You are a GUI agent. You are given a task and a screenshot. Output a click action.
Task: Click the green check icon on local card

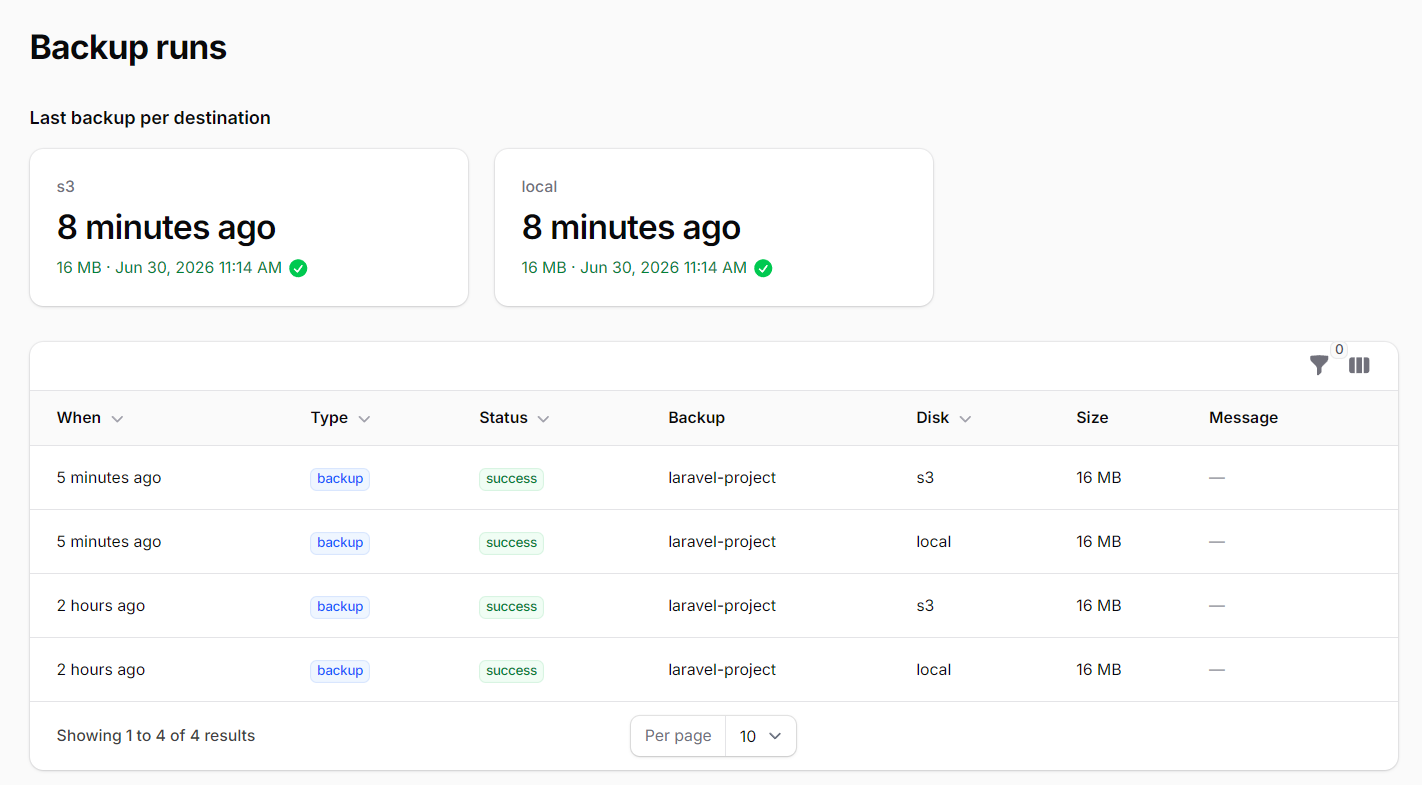coord(763,268)
